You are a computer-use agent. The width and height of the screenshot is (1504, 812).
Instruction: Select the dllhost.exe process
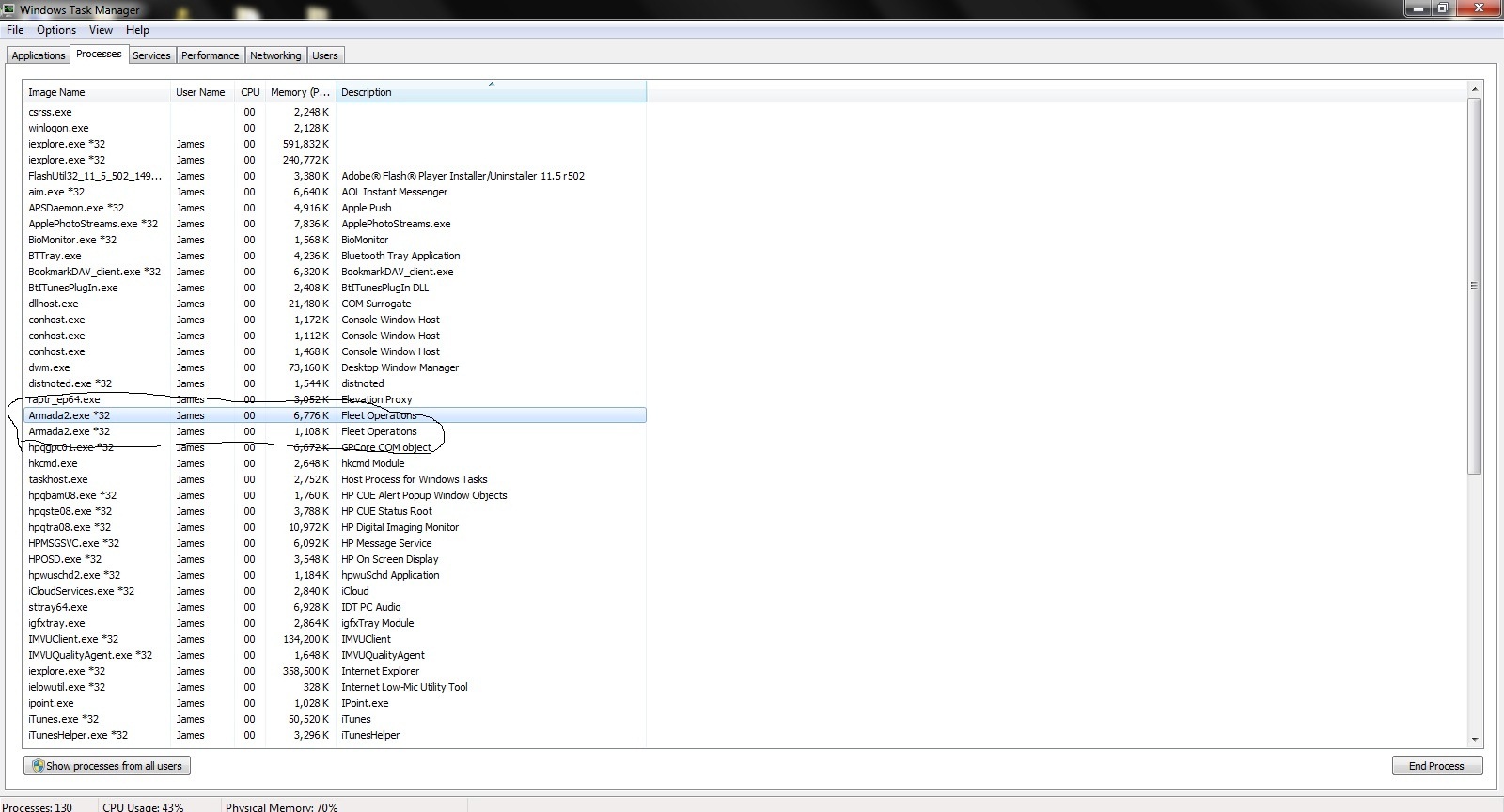[x=335, y=304]
